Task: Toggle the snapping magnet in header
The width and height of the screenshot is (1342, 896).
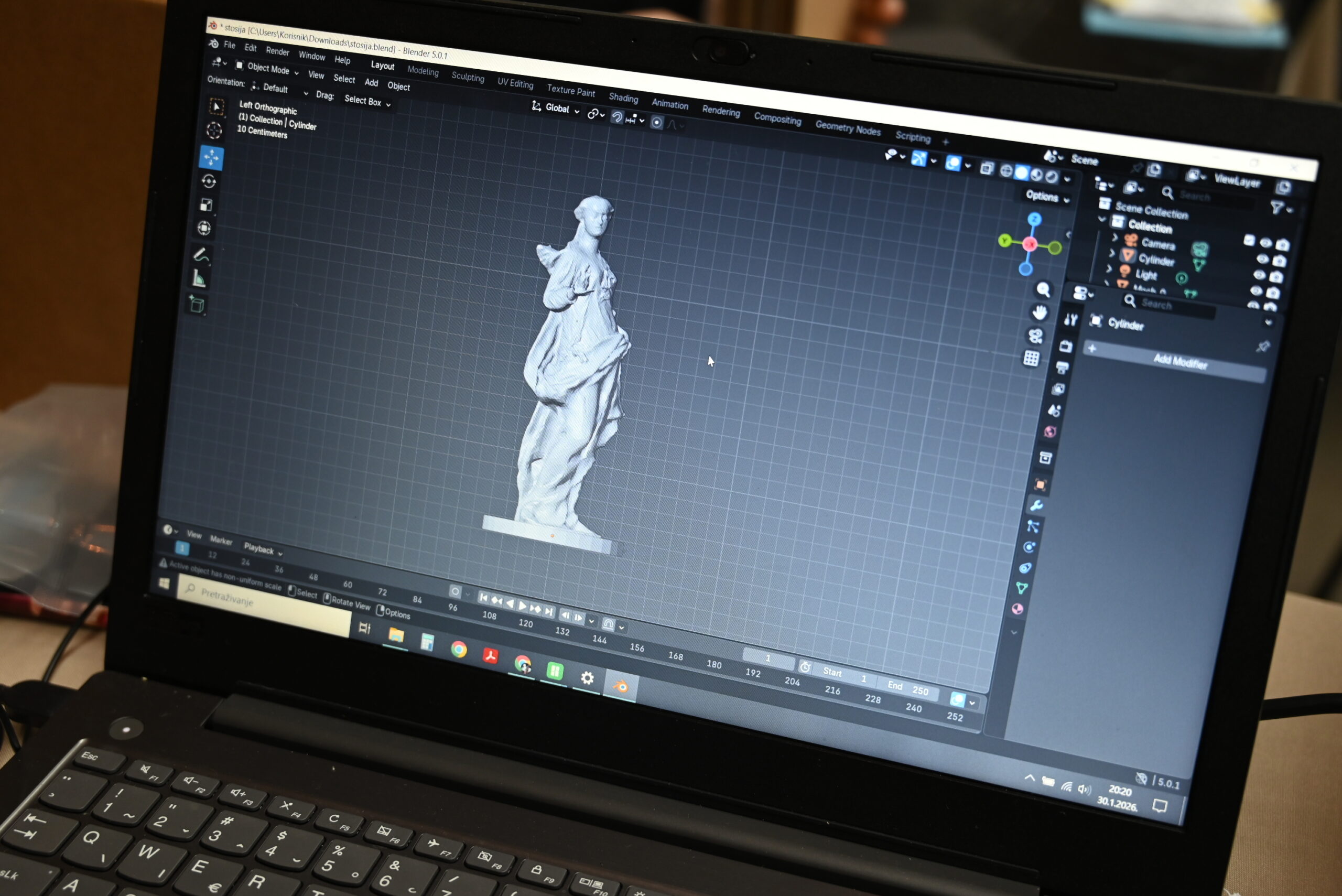Action: [x=616, y=118]
